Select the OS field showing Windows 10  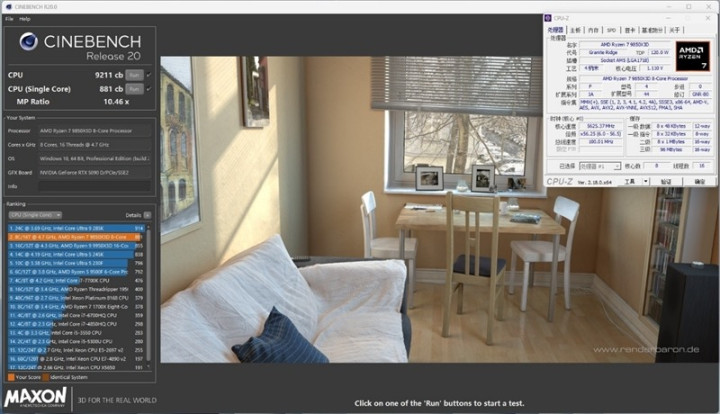point(95,158)
